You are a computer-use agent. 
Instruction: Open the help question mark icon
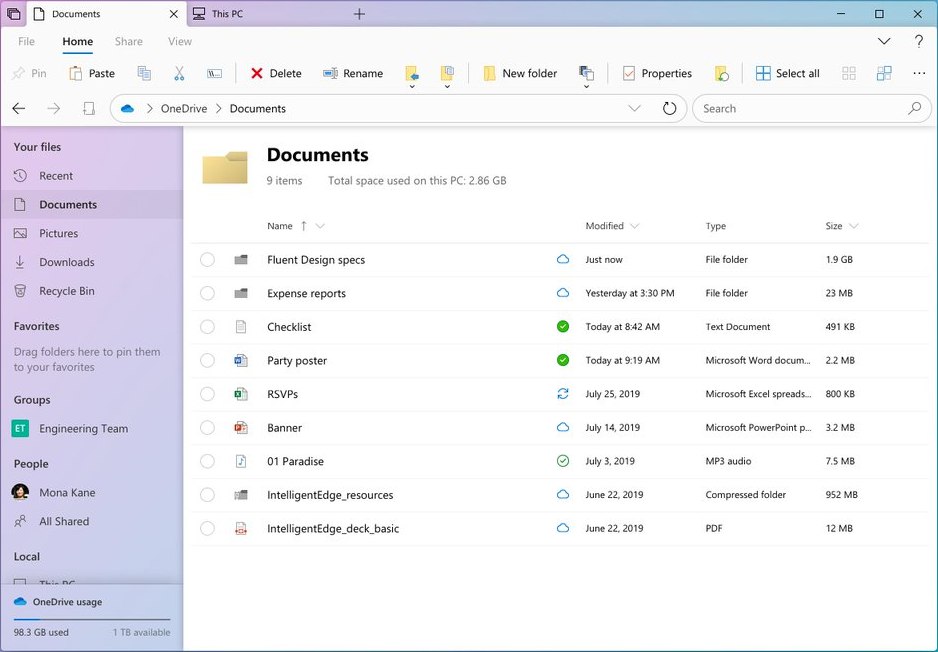pyautogui.click(x=918, y=41)
